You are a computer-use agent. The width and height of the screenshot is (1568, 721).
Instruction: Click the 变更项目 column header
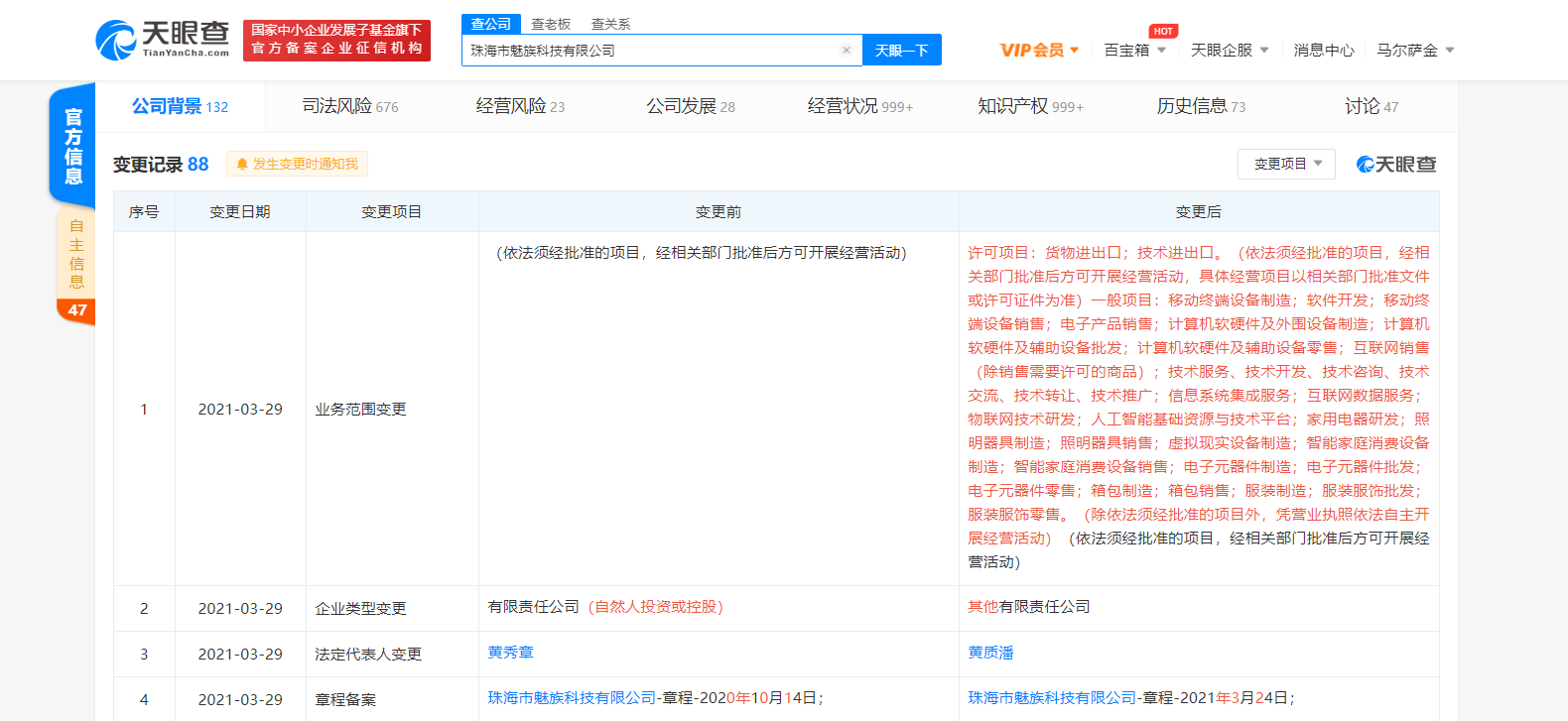click(x=392, y=212)
